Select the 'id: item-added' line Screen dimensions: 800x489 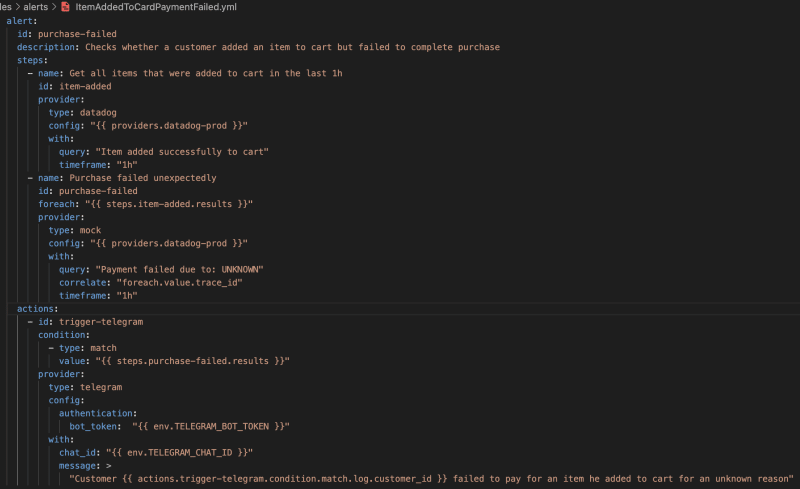coord(74,86)
